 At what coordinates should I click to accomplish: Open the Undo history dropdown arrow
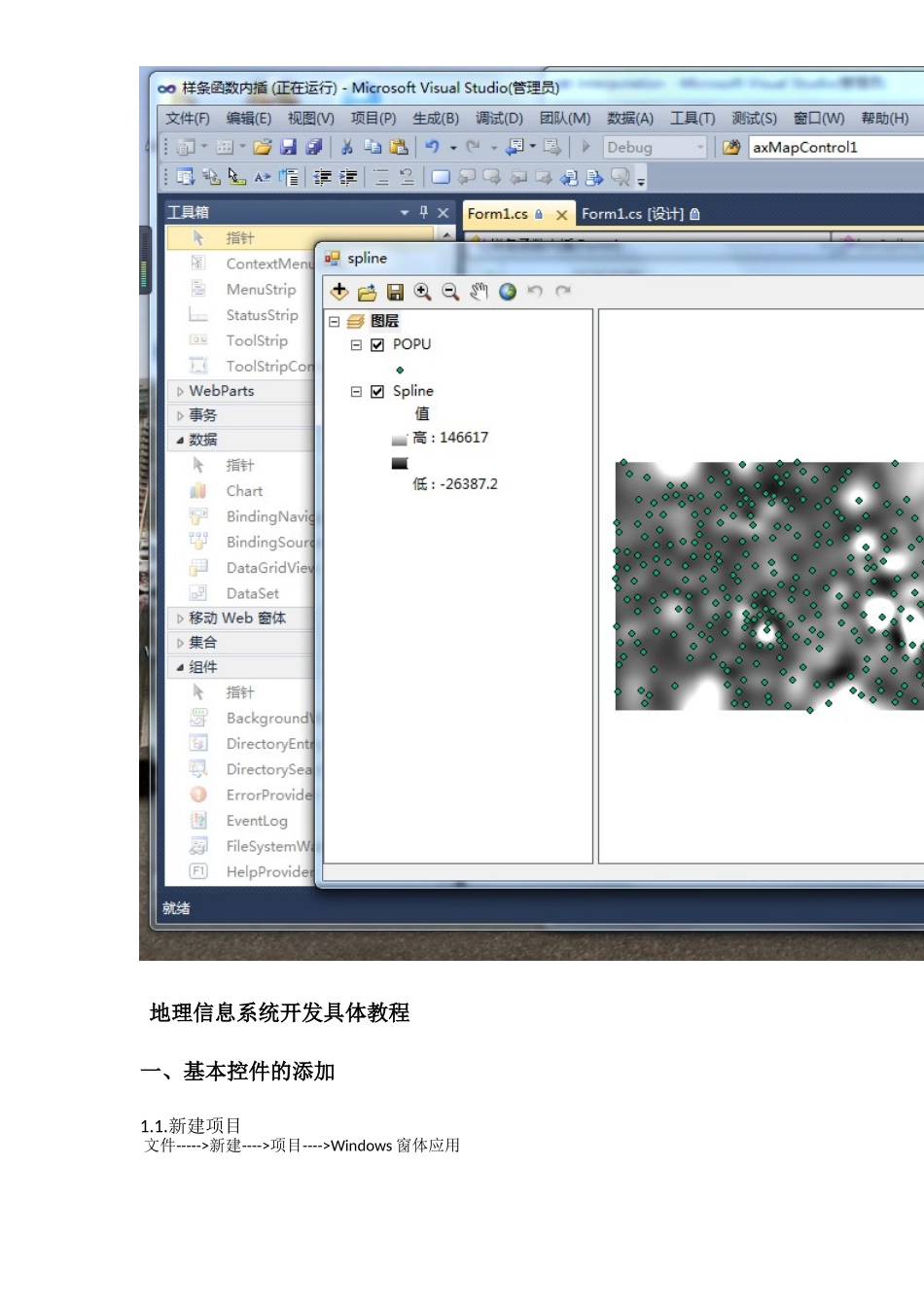tap(453, 148)
